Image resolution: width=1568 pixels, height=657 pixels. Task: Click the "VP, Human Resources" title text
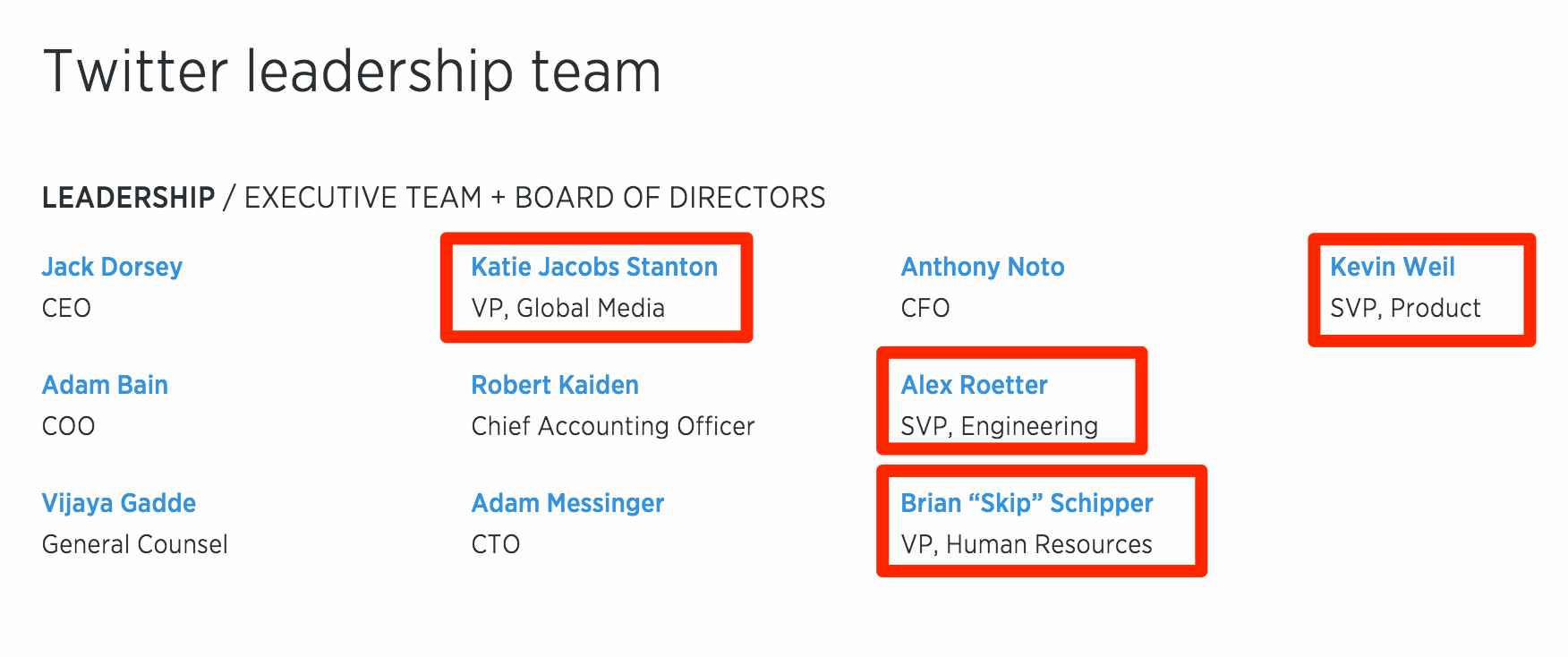(x=1027, y=544)
